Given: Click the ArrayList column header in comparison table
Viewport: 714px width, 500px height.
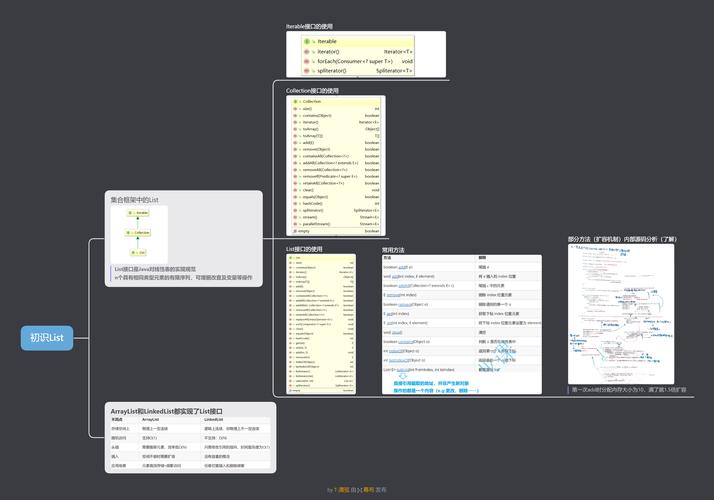Looking at the screenshot, I should tap(152, 420).
